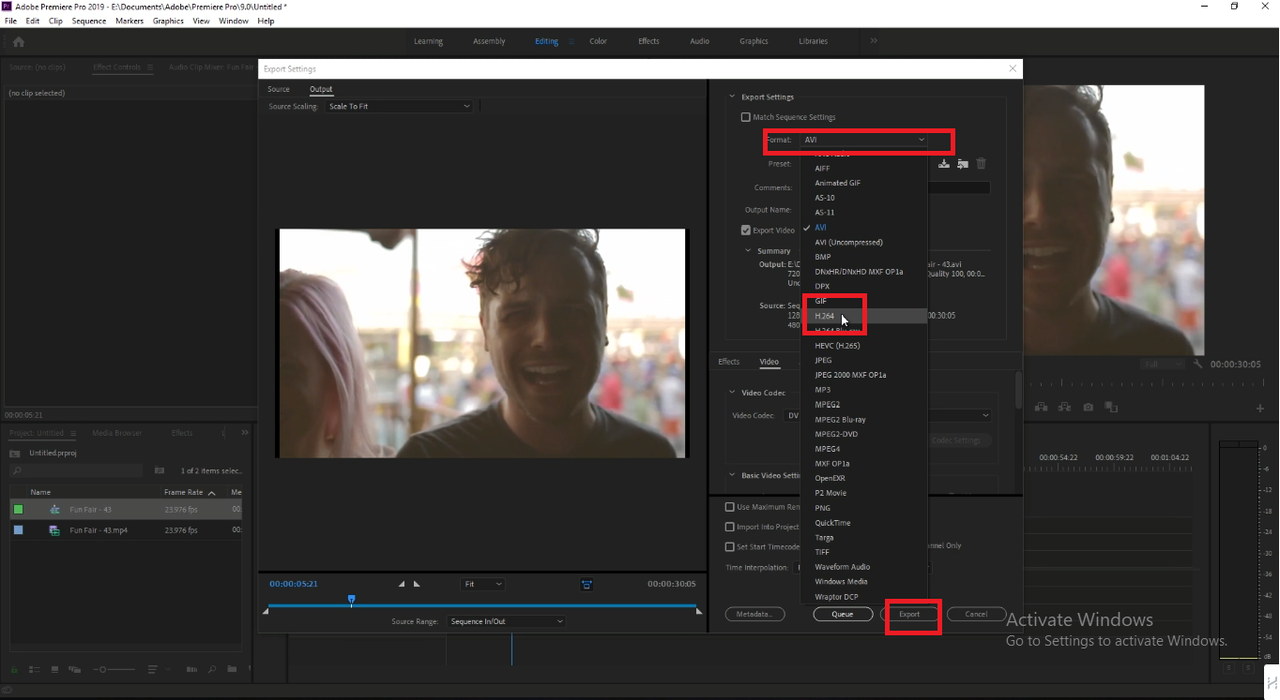Click the Fun Fair - 43 sequence icon
Viewport: 1280px width, 700px height.
pyautogui.click(x=54, y=510)
